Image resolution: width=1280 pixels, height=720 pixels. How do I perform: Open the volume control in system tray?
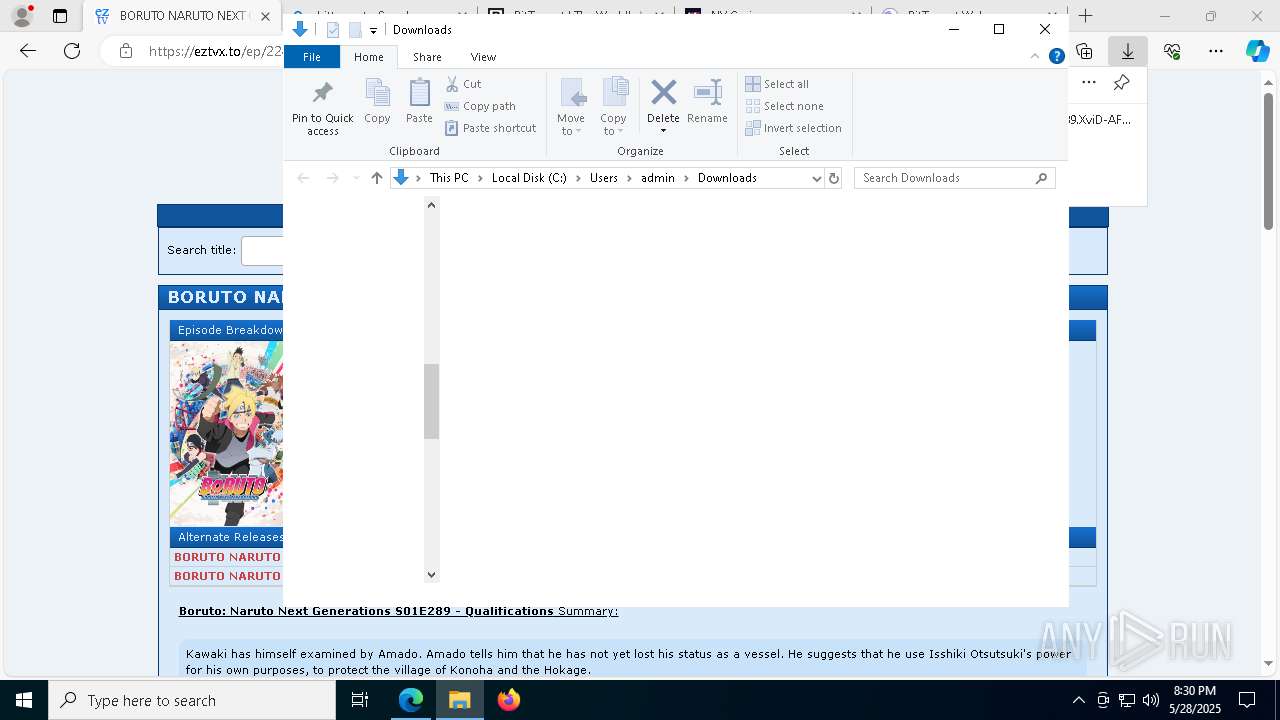(1151, 700)
